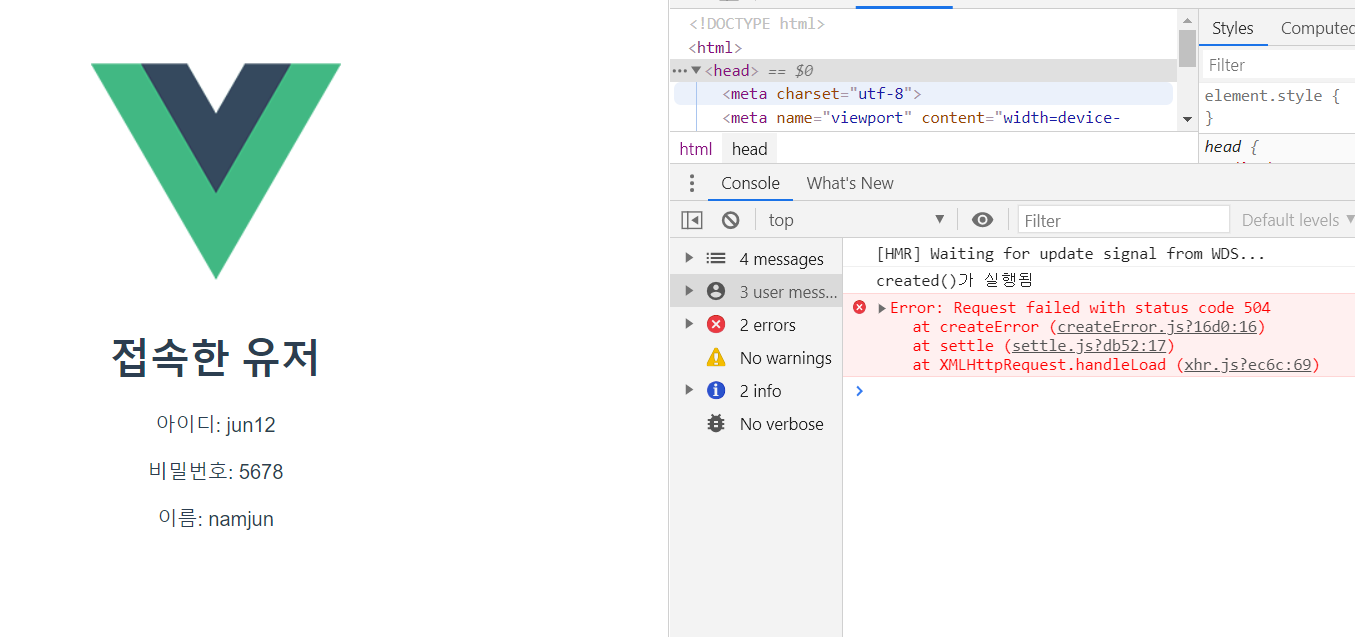Open the Computed tab
The width and height of the screenshot is (1355, 637).
tap(1317, 28)
